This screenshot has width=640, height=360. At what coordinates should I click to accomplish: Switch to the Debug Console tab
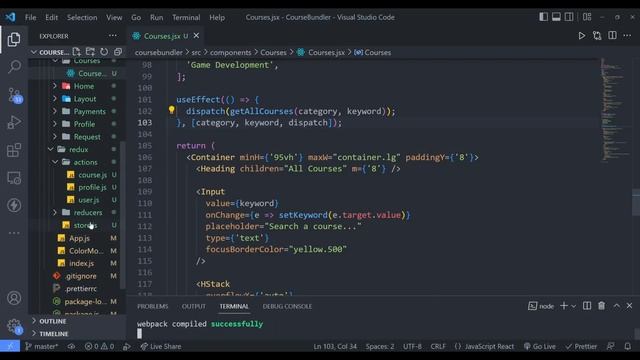point(287,306)
